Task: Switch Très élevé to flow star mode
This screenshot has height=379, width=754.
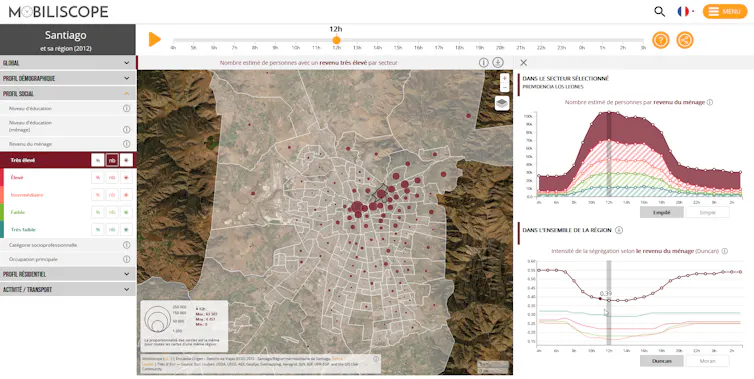Action: pyautogui.click(x=126, y=160)
